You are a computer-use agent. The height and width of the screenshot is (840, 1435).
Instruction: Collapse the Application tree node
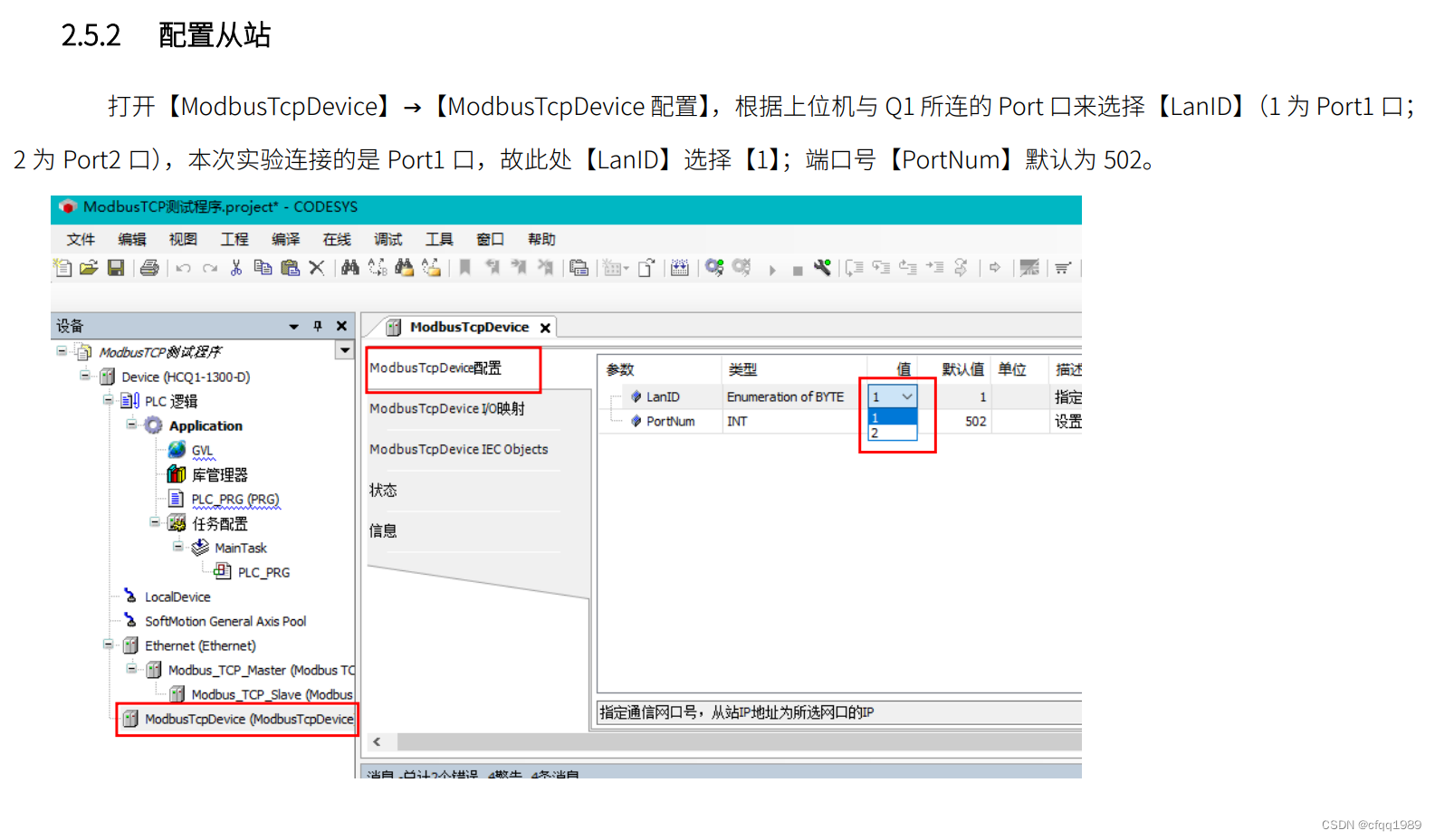(x=131, y=425)
